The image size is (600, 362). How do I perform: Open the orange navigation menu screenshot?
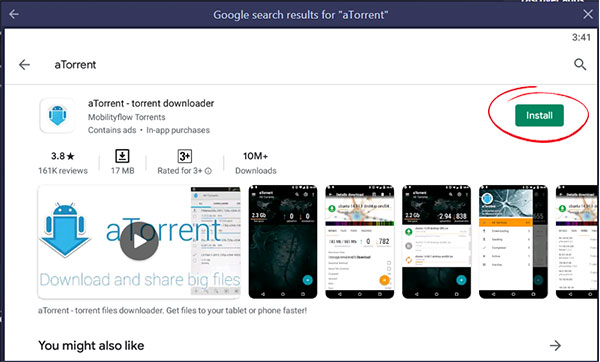pyautogui.click(x=514, y=242)
